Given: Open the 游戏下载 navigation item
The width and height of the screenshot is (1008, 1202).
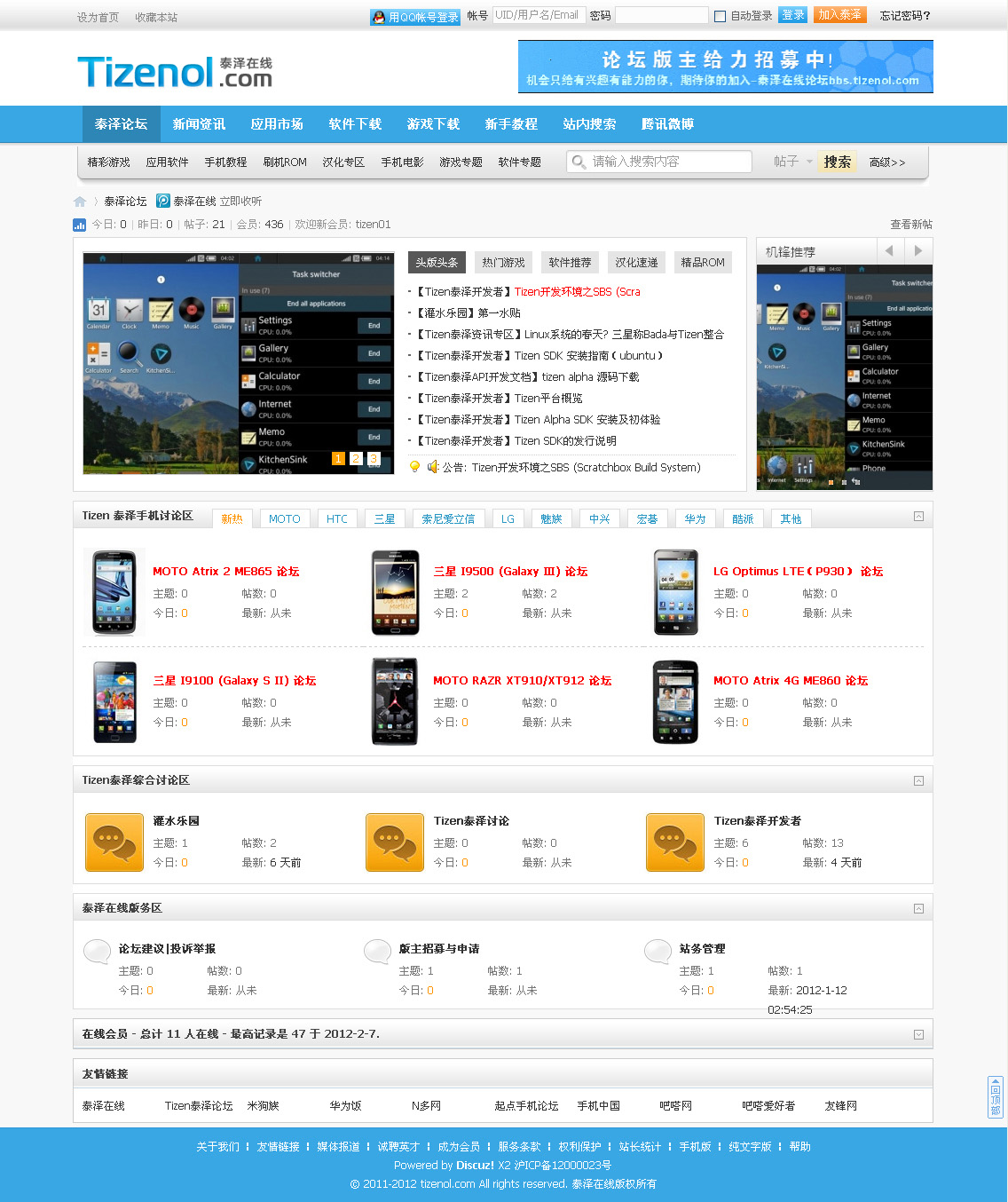Looking at the screenshot, I should tap(434, 124).
